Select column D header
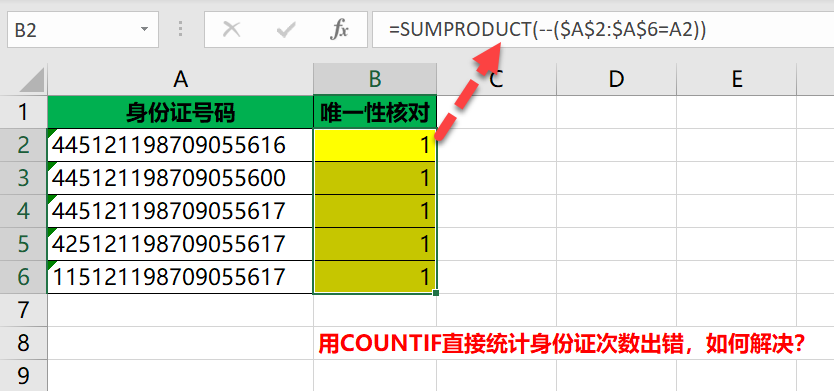 pyautogui.click(x=616, y=79)
